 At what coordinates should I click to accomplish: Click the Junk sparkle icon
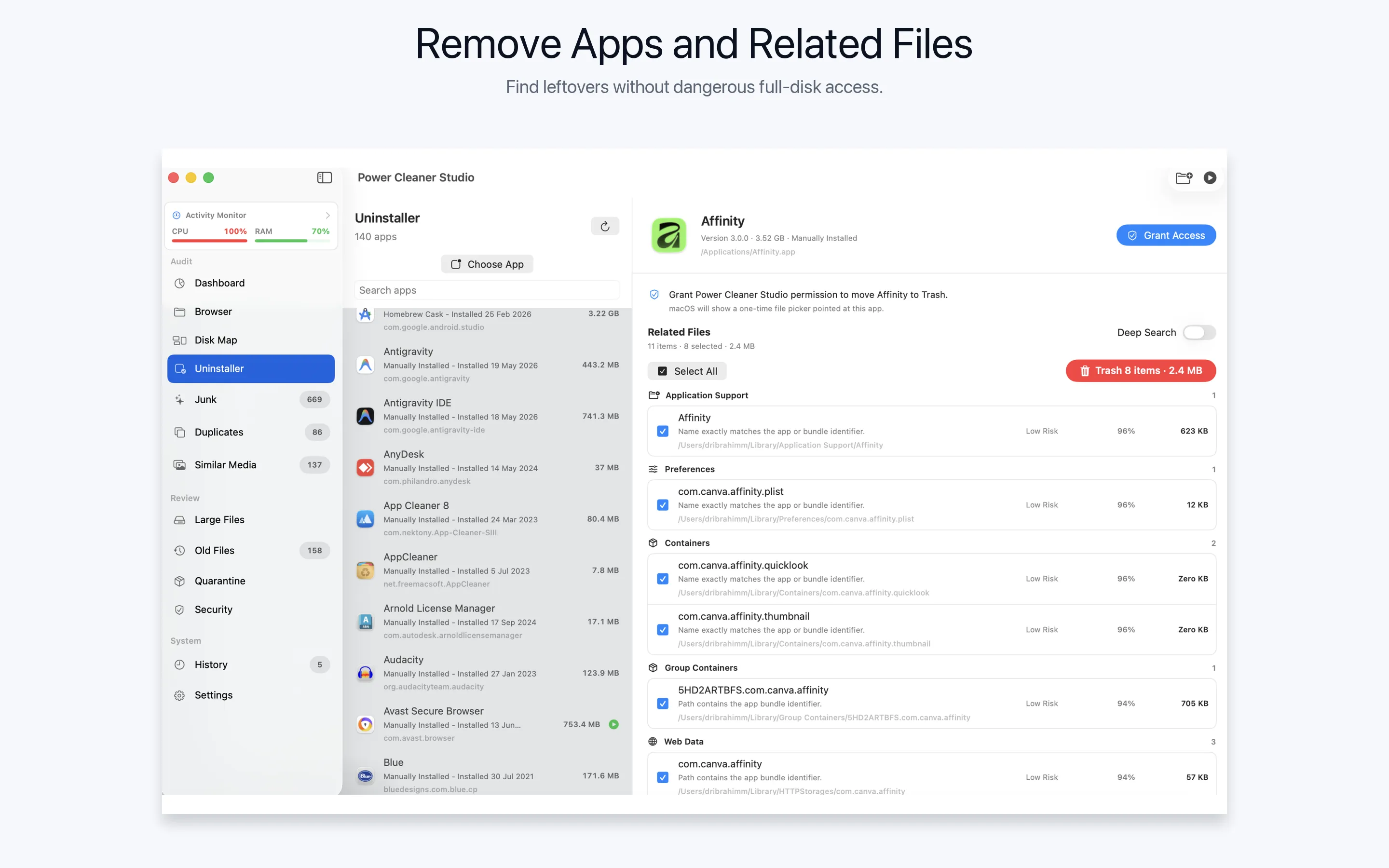click(x=179, y=400)
